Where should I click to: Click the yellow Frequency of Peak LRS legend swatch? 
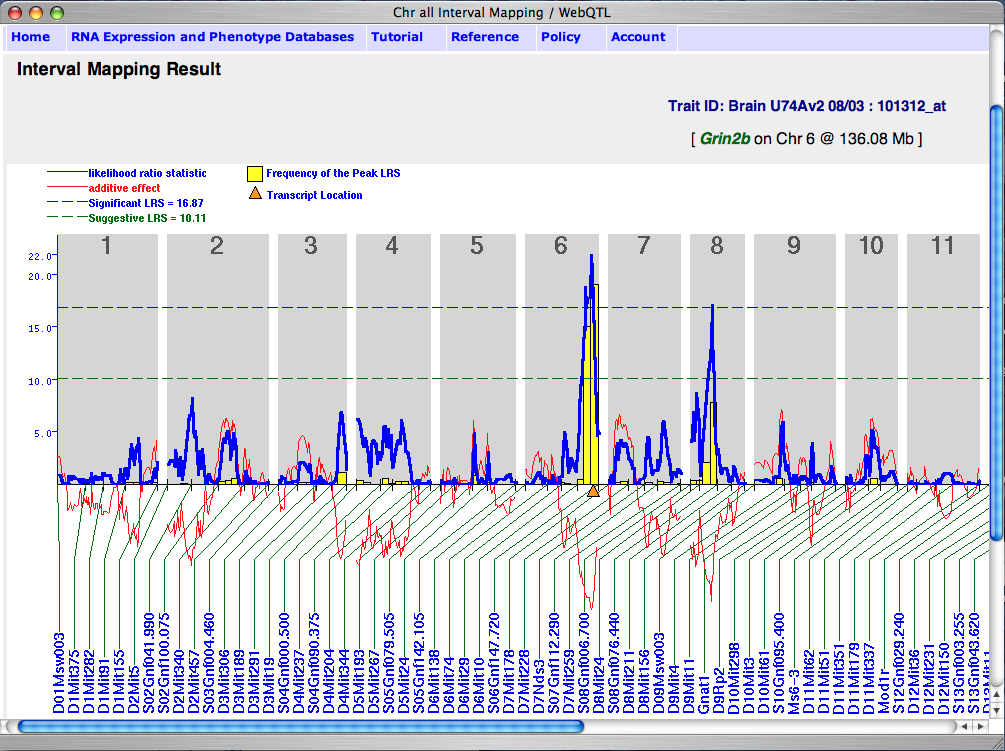coord(254,174)
